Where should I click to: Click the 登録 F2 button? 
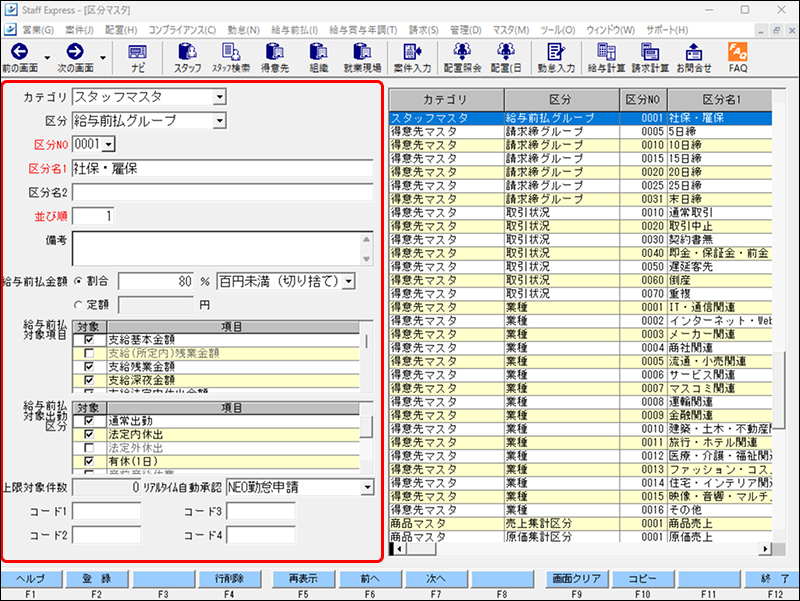tap(97, 579)
